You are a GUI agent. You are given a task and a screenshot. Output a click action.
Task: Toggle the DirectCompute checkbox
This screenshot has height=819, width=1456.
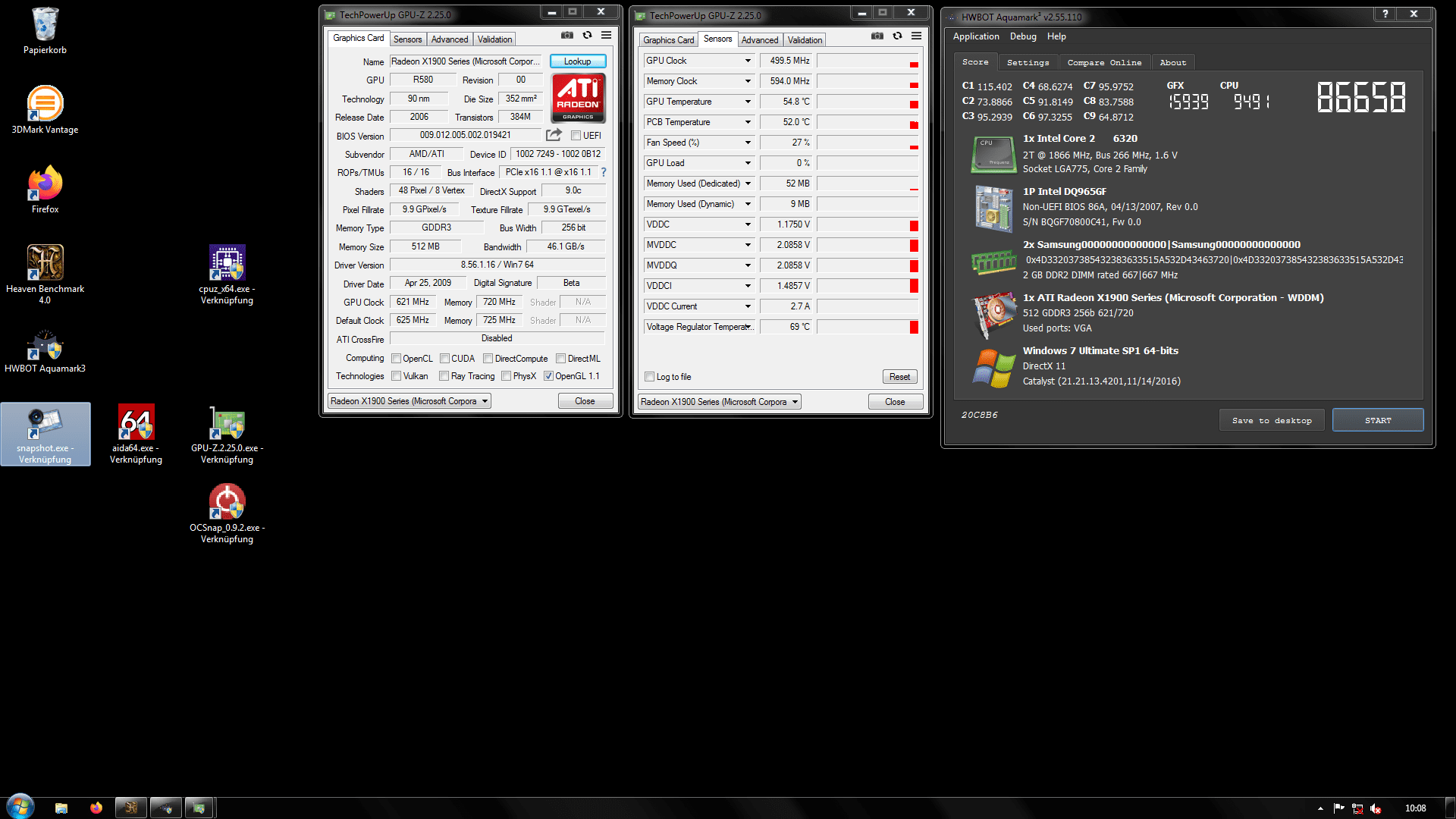click(488, 359)
